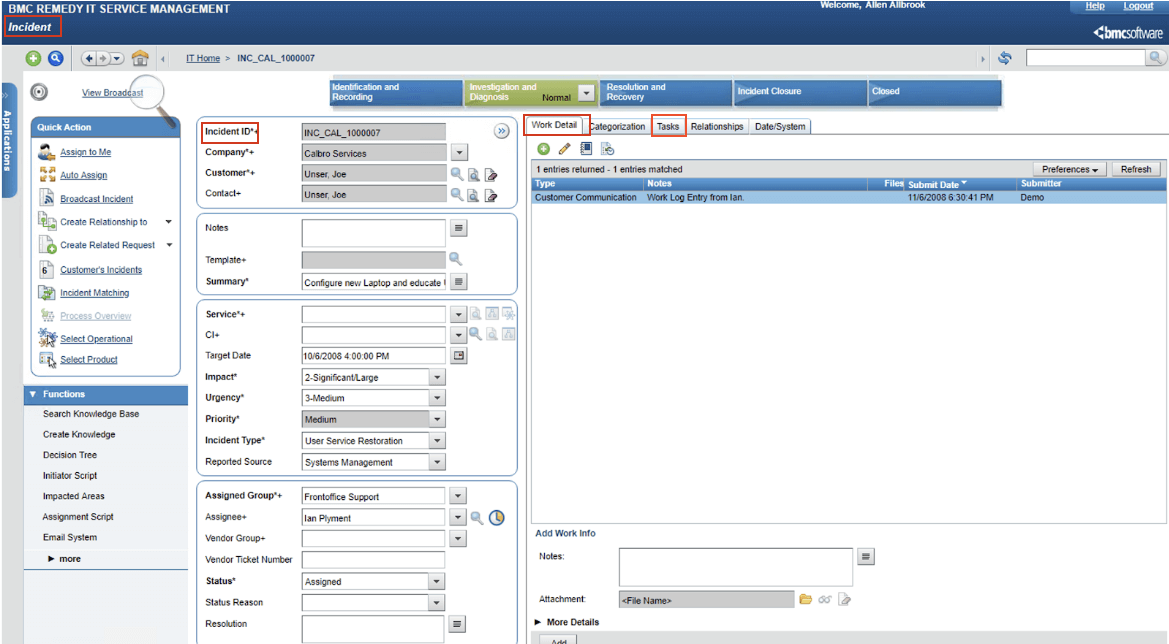The height and width of the screenshot is (644, 1169).
Task: Open the View Broadcast link
Action: click(113, 92)
